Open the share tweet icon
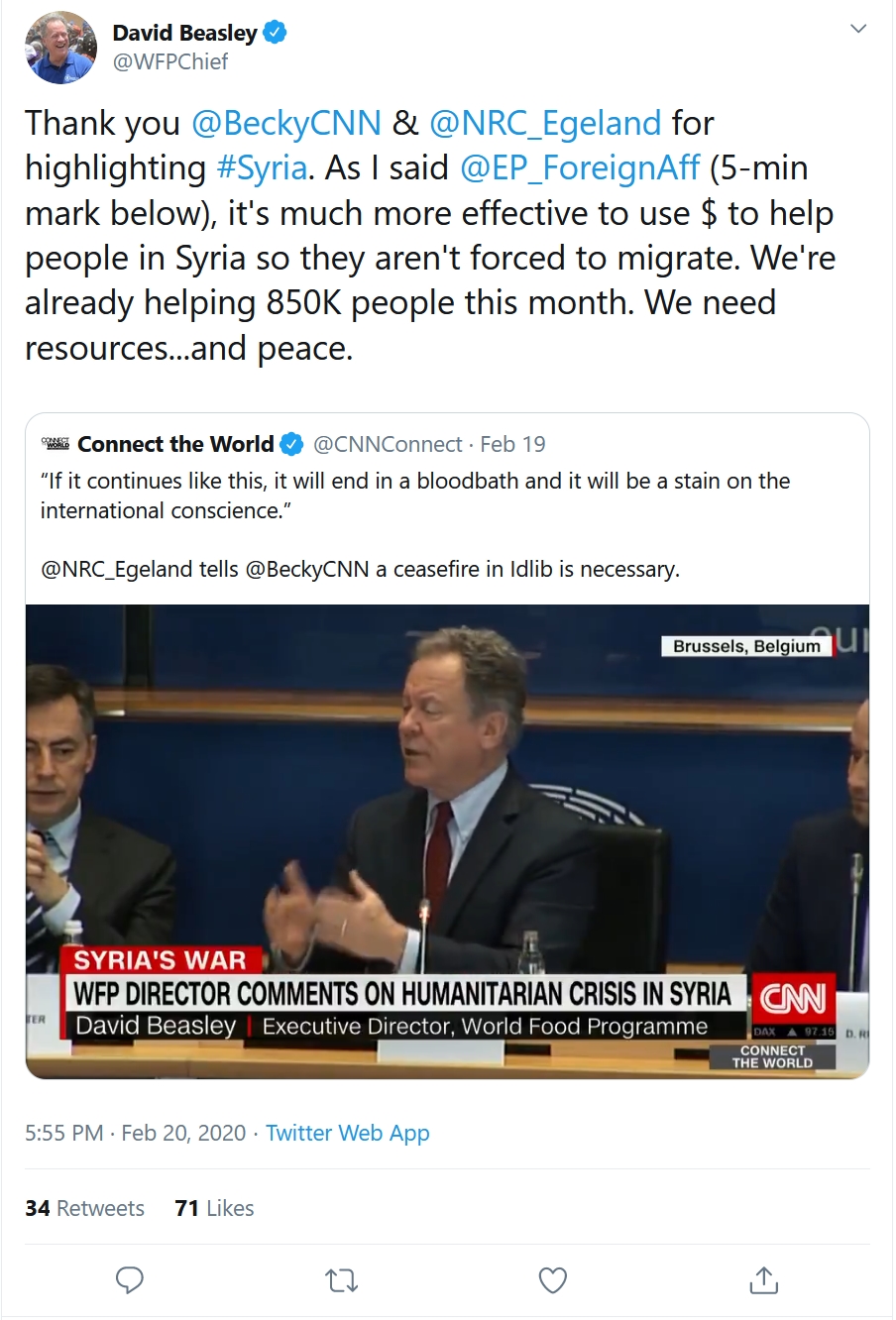The image size is (896, 1320). click(x=764, y=1280)
